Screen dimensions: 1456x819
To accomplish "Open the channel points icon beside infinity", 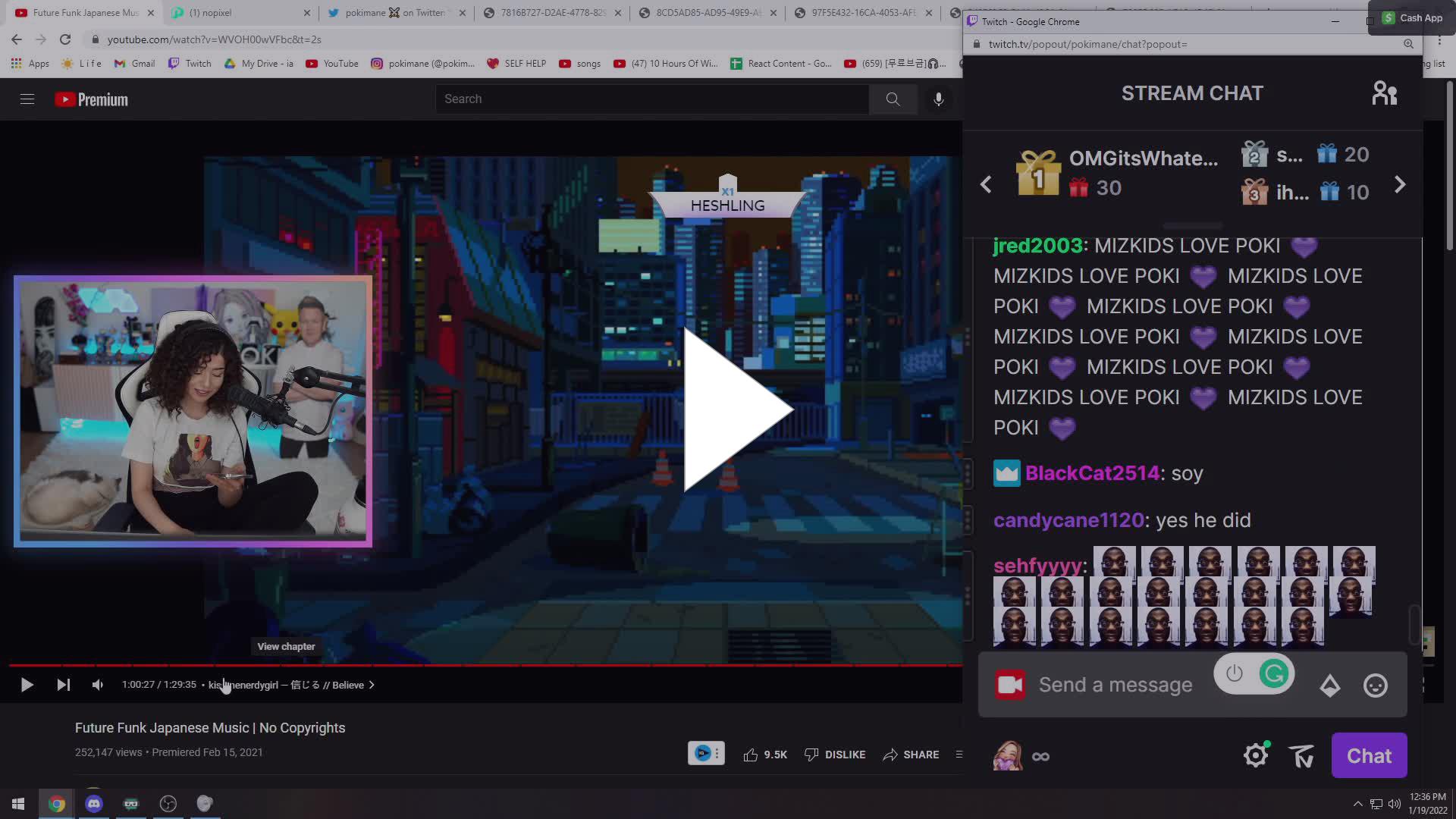I will tap(1008, 756).
